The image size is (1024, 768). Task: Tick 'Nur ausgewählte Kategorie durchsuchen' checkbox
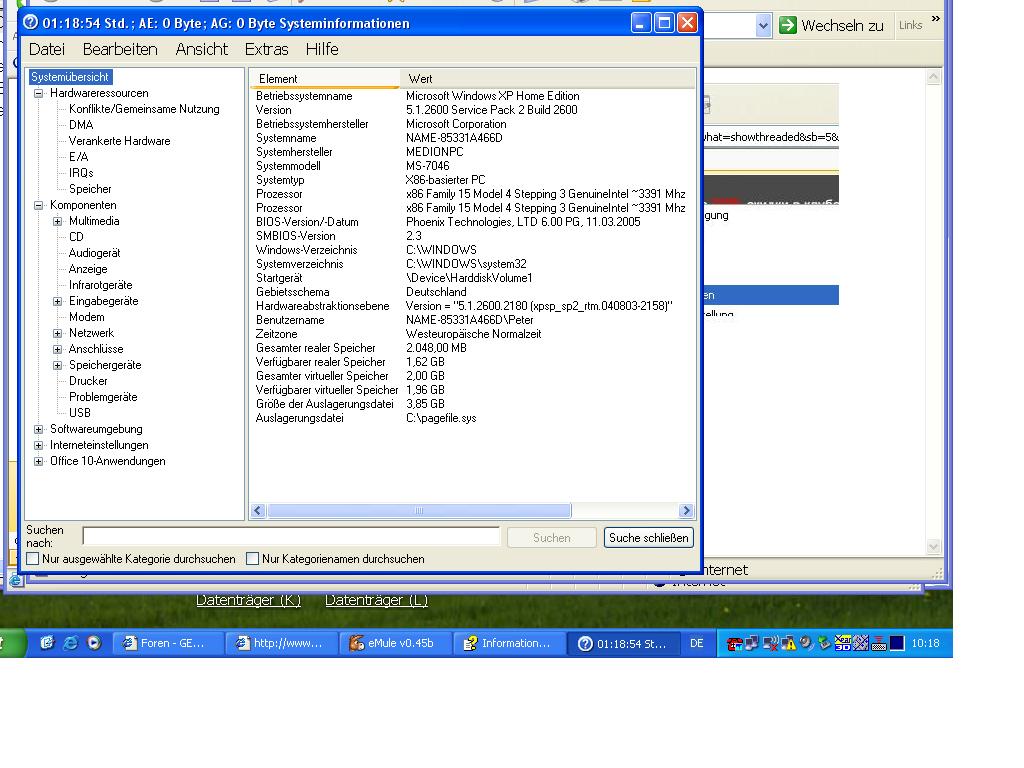point(33,559)
